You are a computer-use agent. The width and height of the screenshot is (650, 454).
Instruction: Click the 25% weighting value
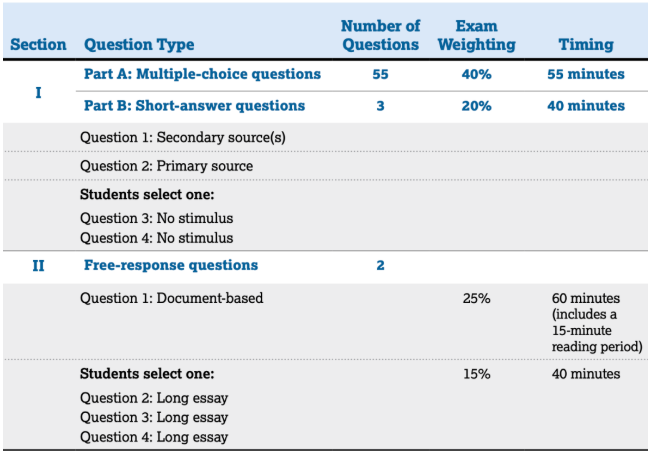click(476, 299)
